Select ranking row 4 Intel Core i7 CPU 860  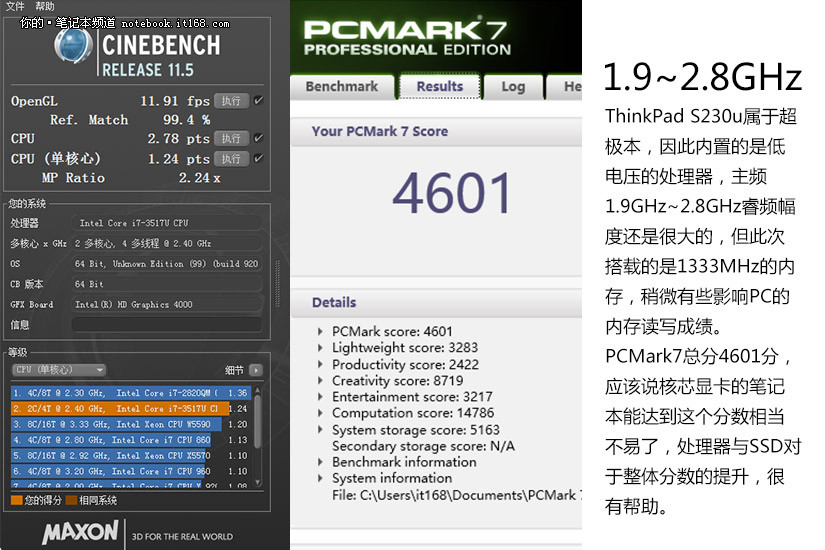(130, 440)
